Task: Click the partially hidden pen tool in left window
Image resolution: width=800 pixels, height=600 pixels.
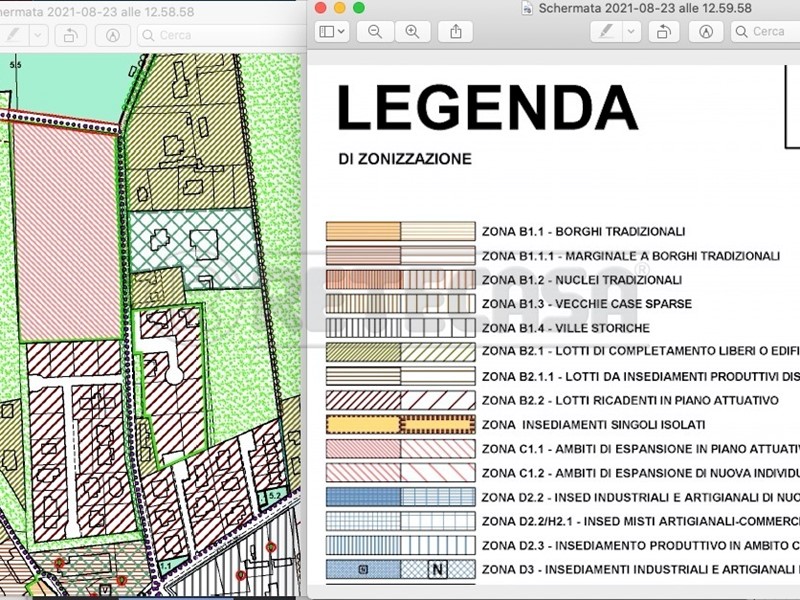Action: pos(12,34)
